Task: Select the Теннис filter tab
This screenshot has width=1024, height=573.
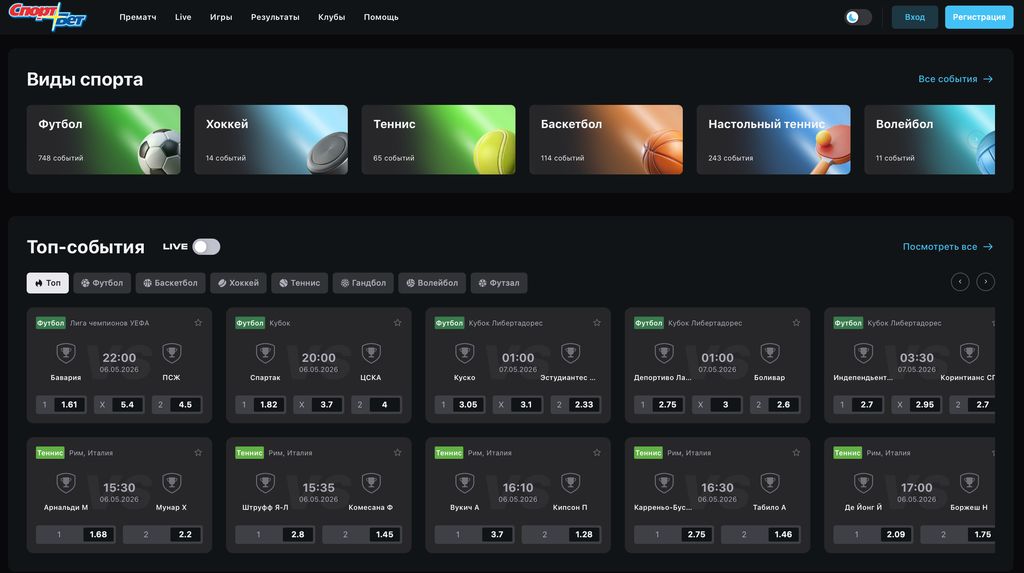Action: coord(300,283)
